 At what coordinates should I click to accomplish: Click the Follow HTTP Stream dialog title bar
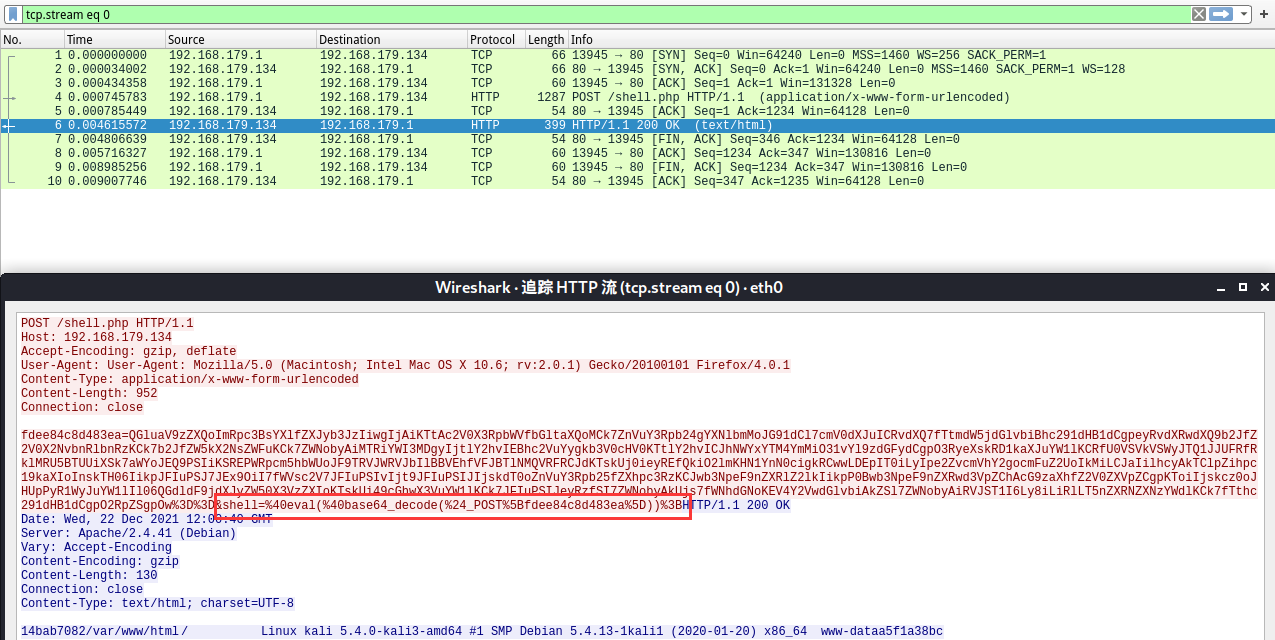click(x=608, y=287)
